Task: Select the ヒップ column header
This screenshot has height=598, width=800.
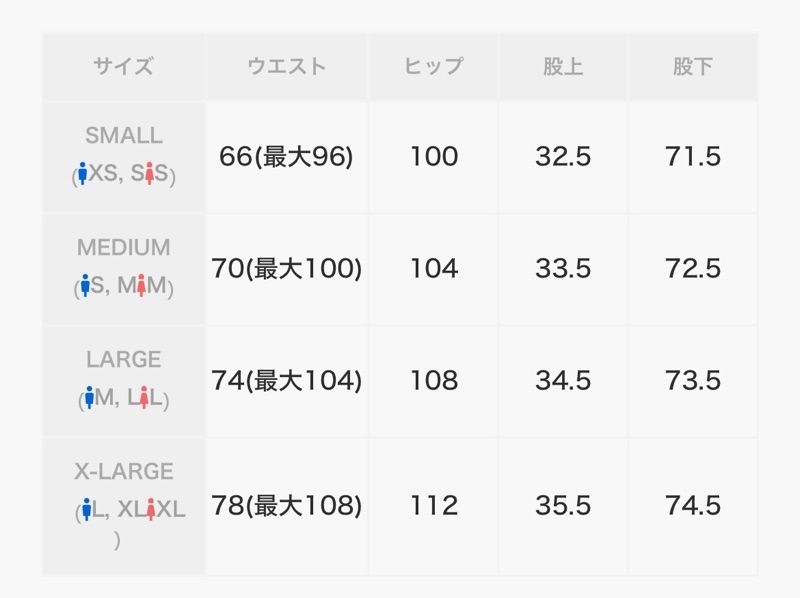Action: [x=434, y=66]
